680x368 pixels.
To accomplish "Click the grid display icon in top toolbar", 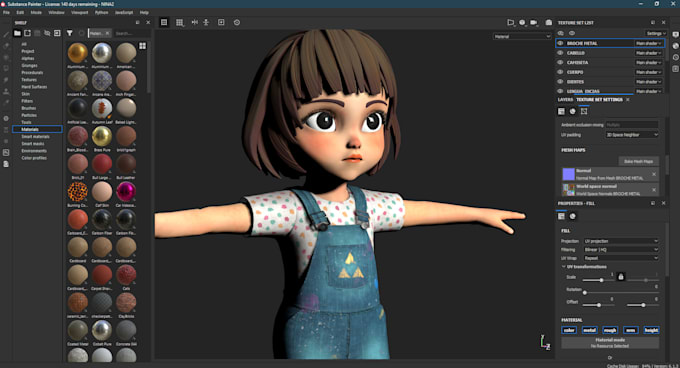I will point(180,22).
